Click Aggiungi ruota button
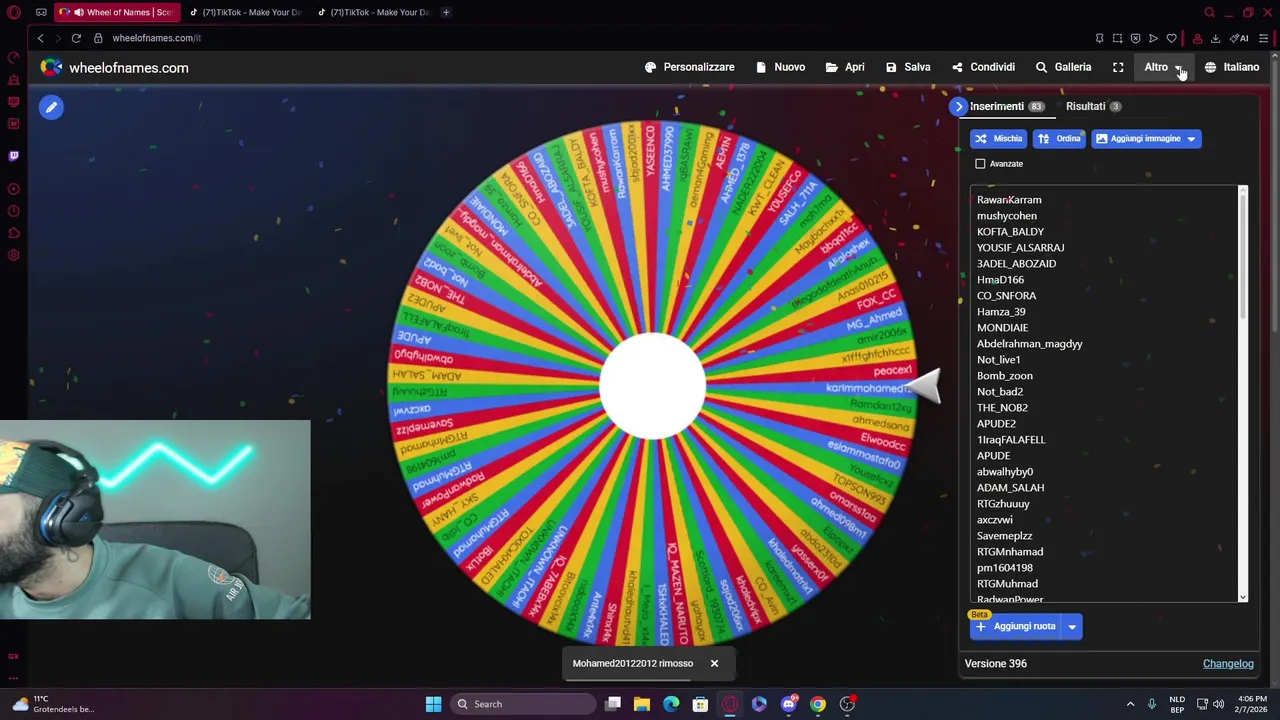The height and width of the screenshot is (720, 1280). tap(1016, 627)
